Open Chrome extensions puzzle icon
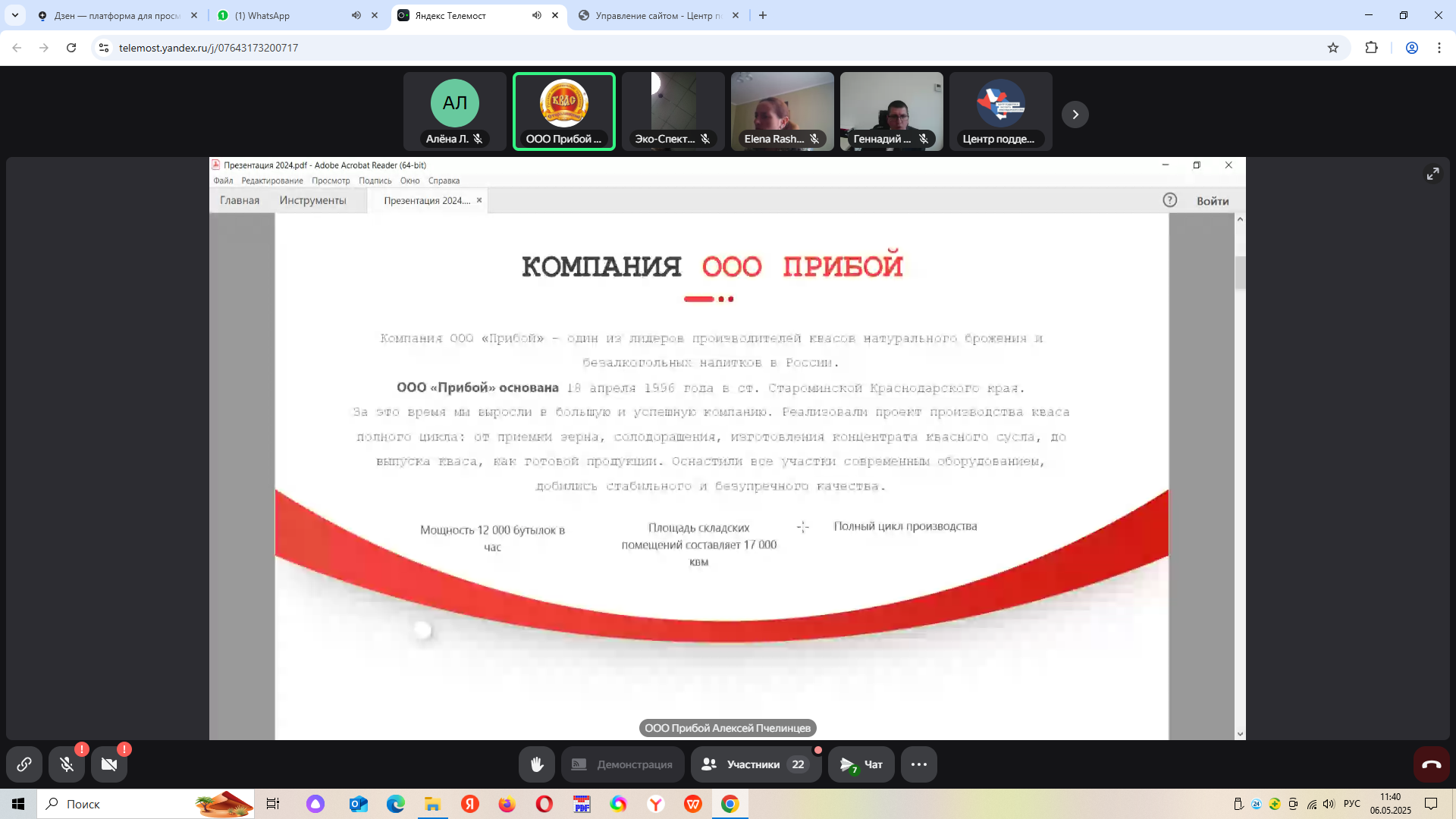Screen dimensions: 1456x819 coord(1371,48)
